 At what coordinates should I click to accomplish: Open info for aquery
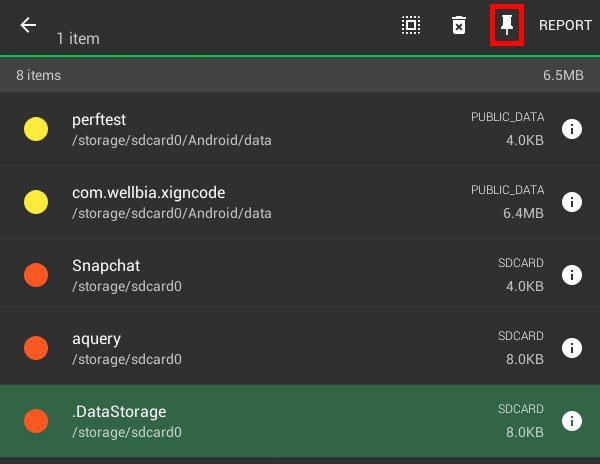tap(572, 348)
